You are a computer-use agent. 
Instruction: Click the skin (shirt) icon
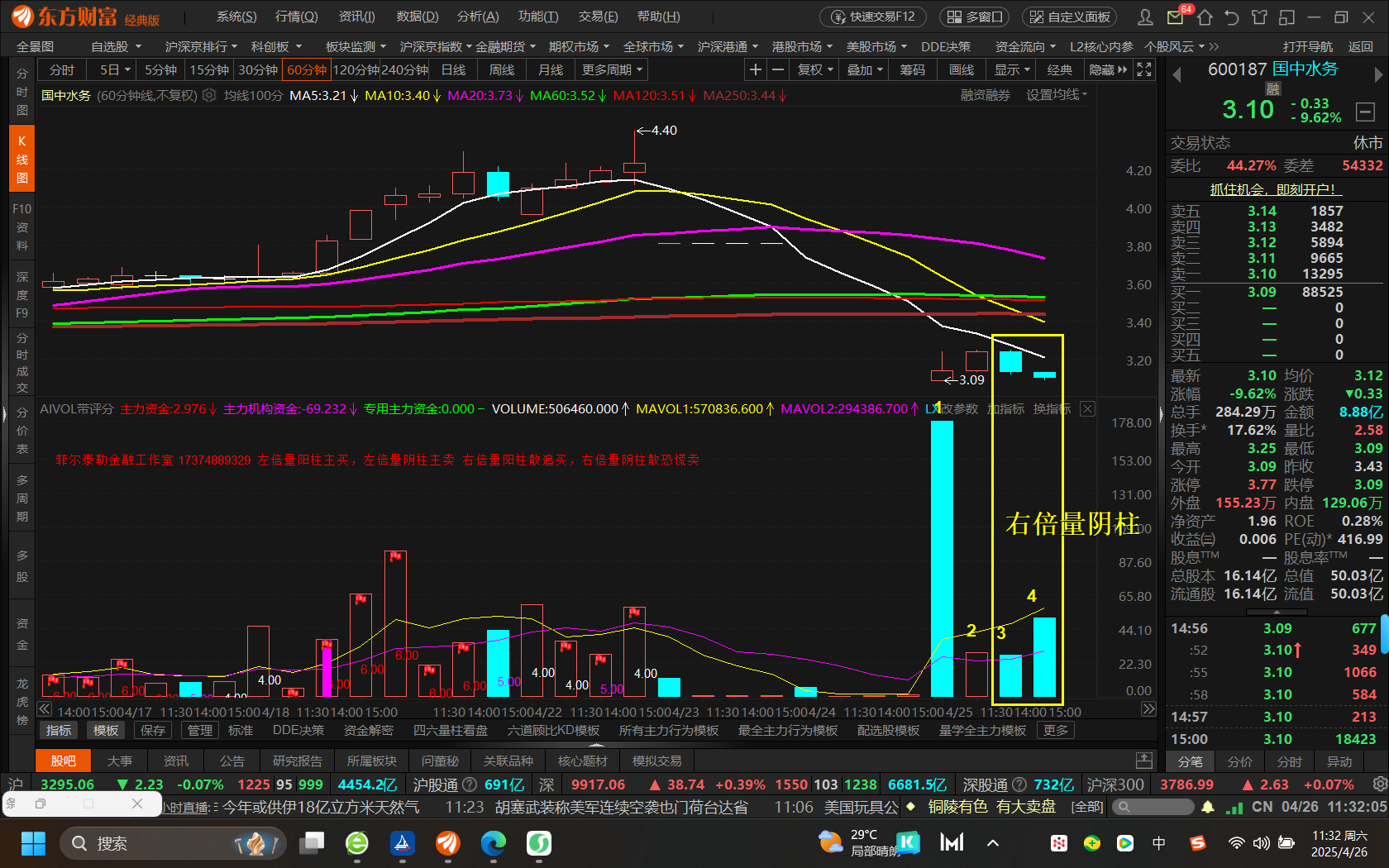click(1259, 17)
